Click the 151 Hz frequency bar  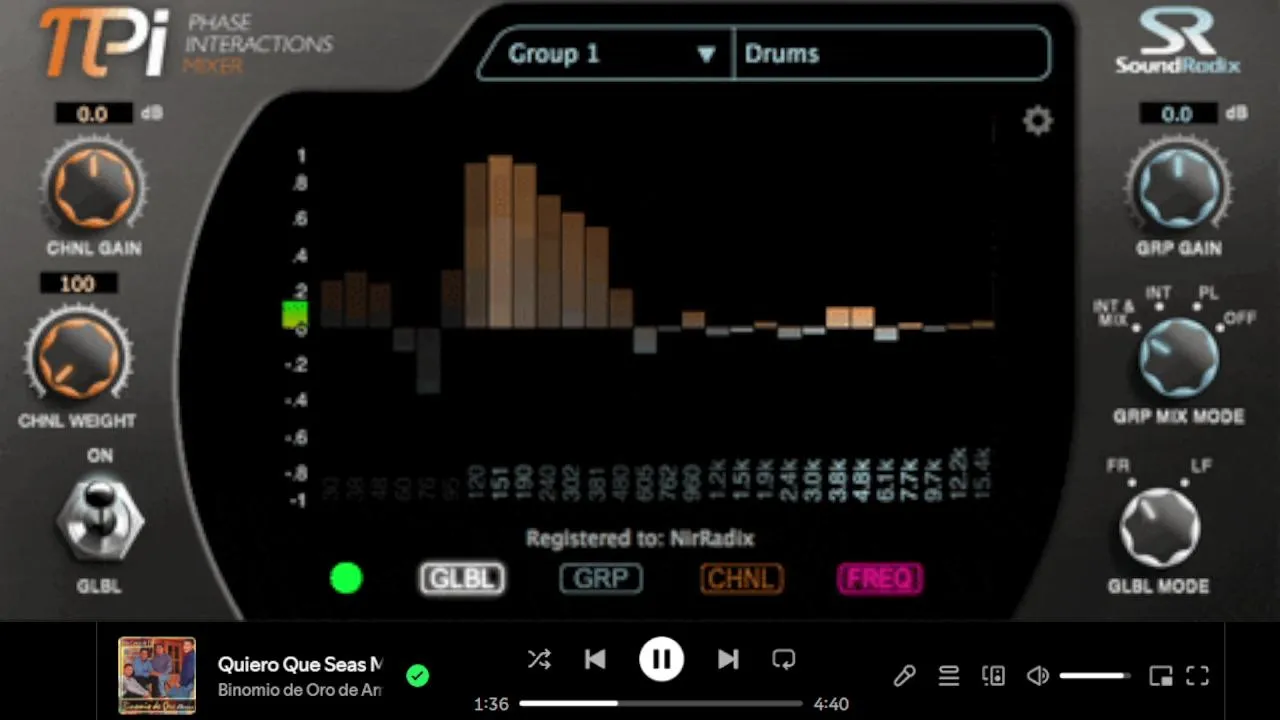point(501,241)
